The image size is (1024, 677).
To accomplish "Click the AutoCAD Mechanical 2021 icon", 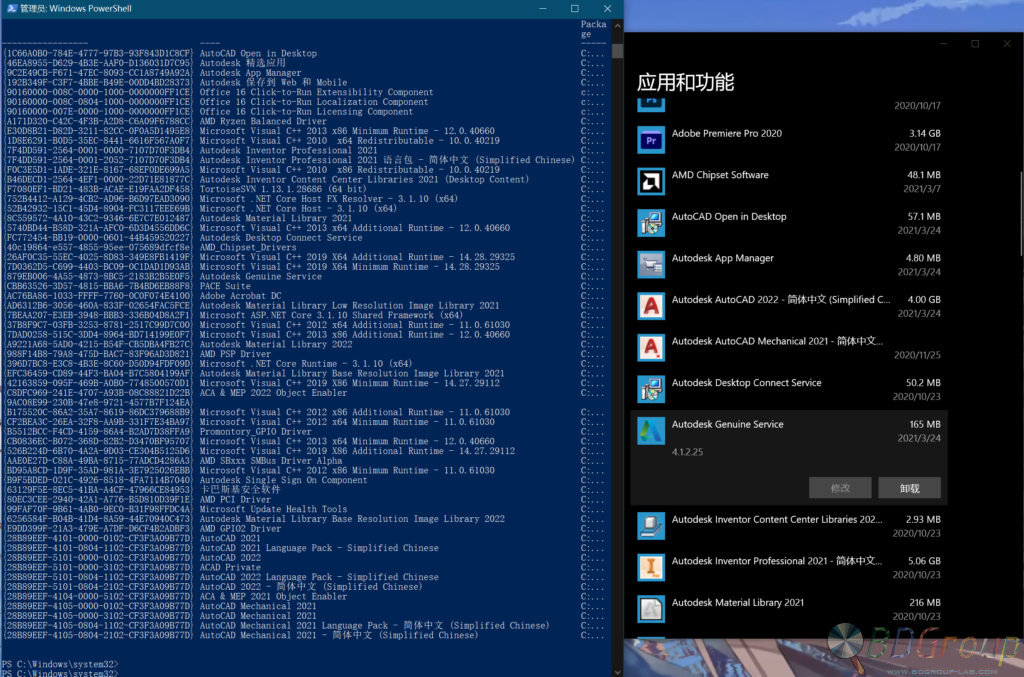I will click(651, 348).
